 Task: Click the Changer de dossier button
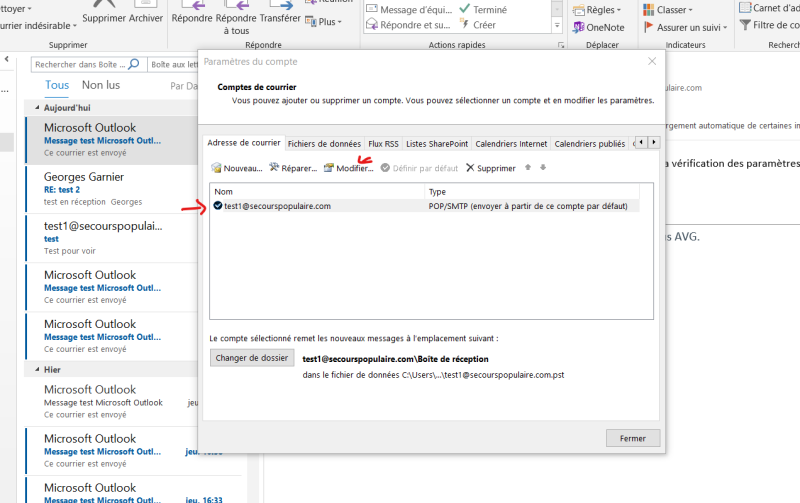click(x=252, y=358)
